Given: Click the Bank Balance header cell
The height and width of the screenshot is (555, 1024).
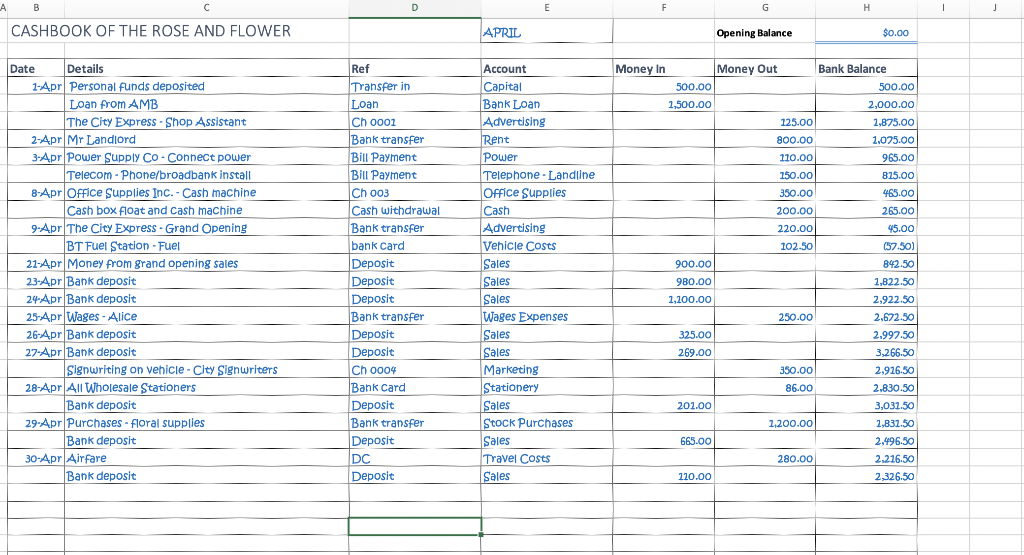Looking at the screenshot, I should pyautogui.click(x=866, y=69).
